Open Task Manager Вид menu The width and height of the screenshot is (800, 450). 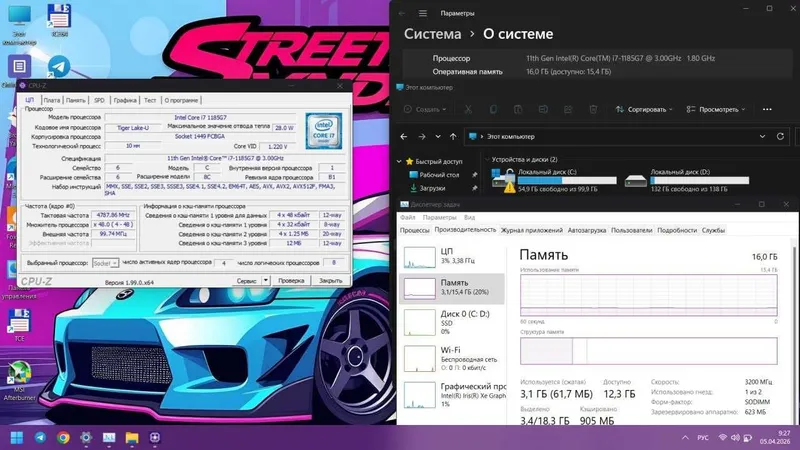[469, 217]
